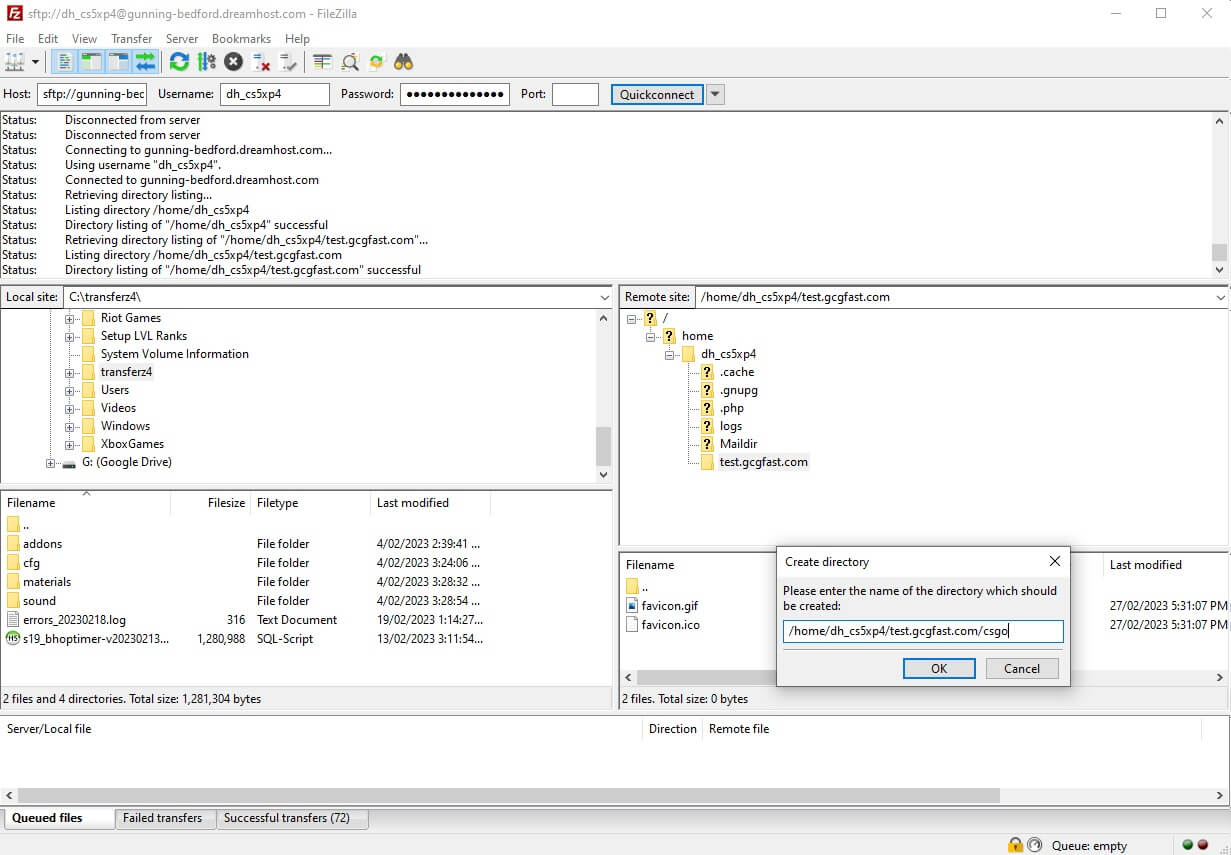The width and height of the screenshot is (1231, 855).
Task: Search for files recursively with binoculars icon
Action: [x=404, y=62]
